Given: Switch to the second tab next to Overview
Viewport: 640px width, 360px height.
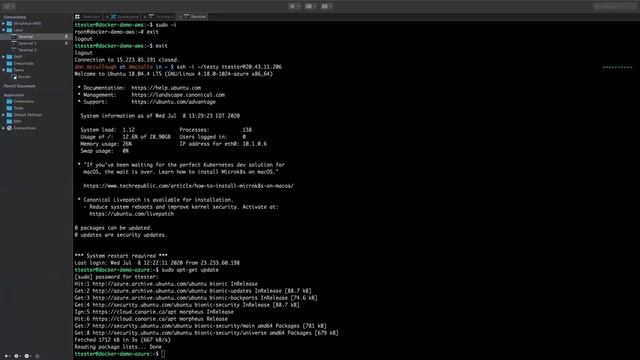Looking at the screenshot, I should coord(122,17).
